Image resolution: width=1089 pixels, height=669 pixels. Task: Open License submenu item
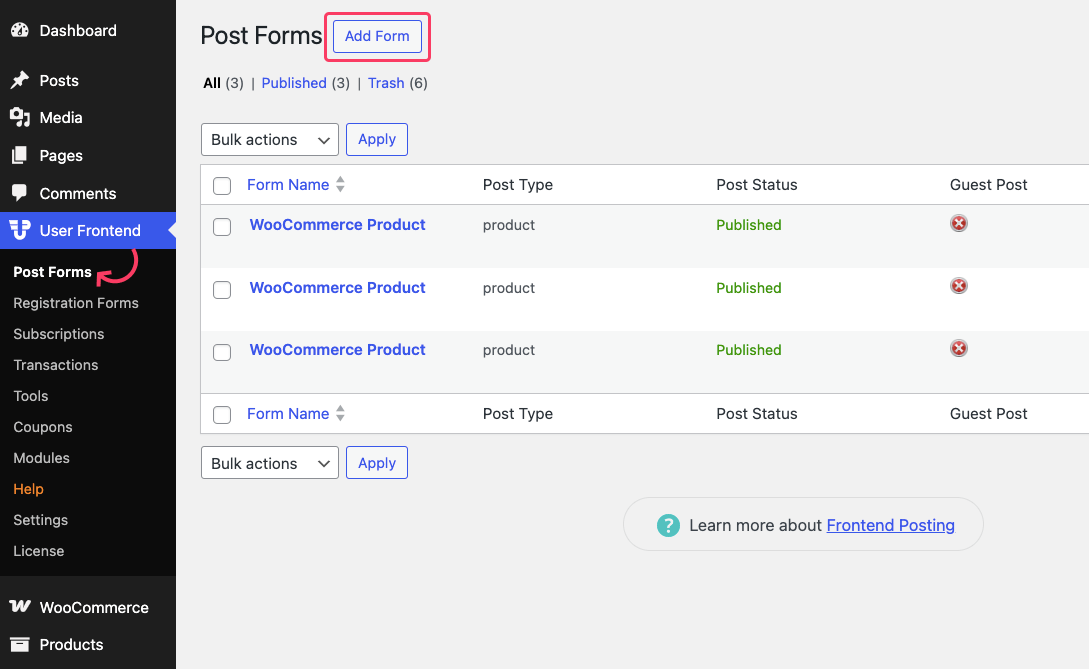38,551
